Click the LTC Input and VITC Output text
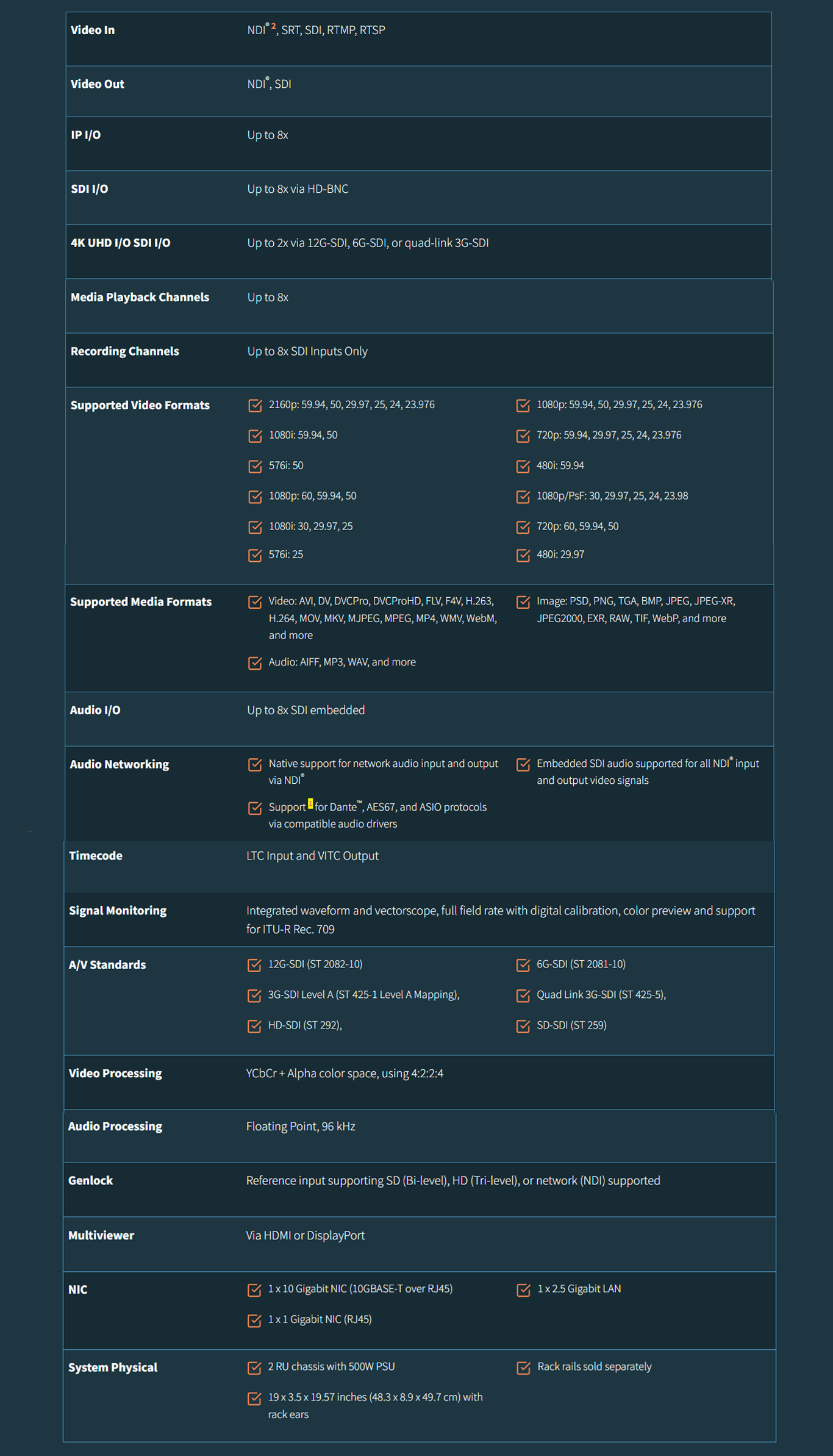This screenshot has height=1456, width=833. tap(312, 856)
